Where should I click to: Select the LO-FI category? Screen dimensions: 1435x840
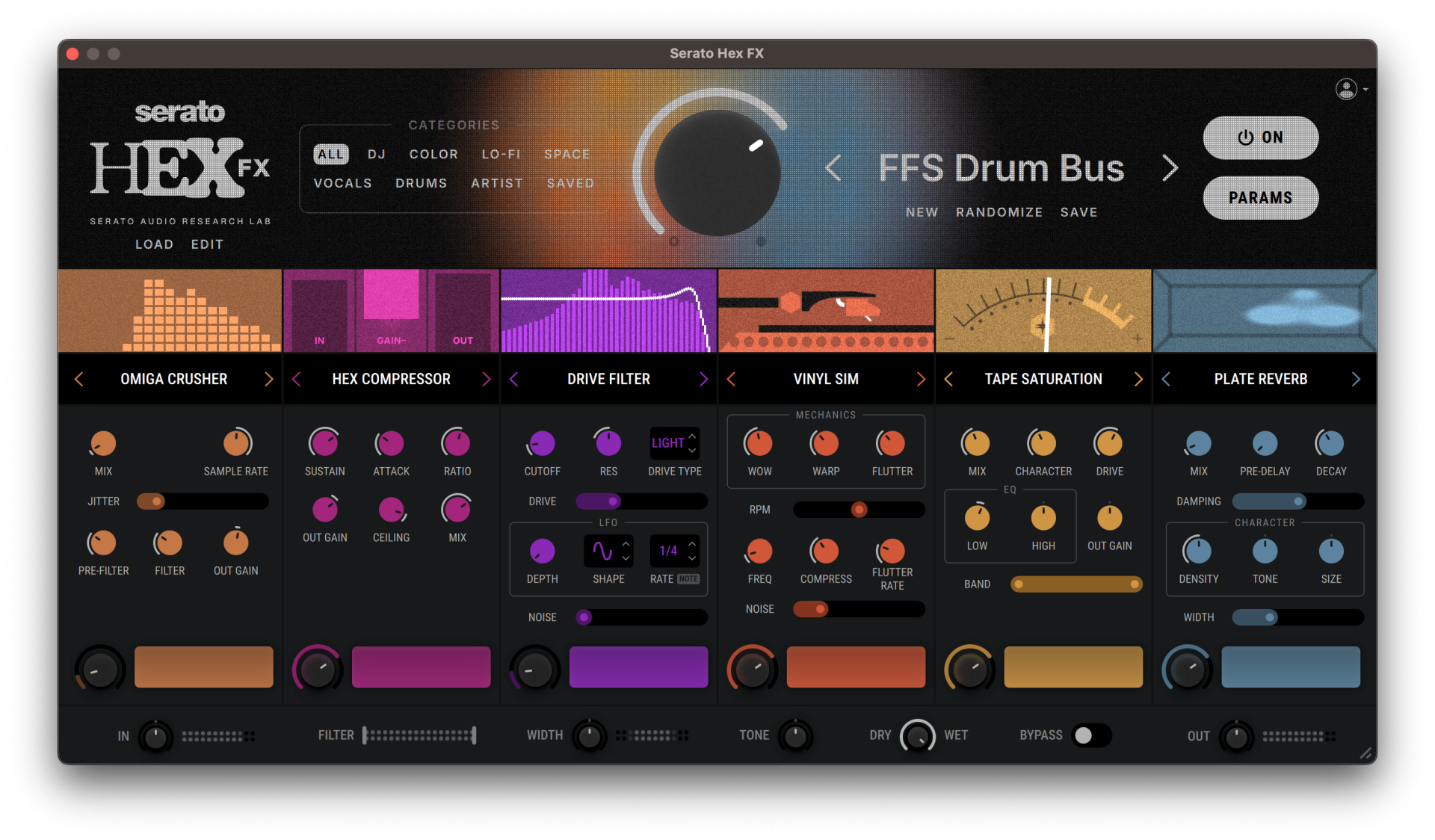click(x=501, y=154)
